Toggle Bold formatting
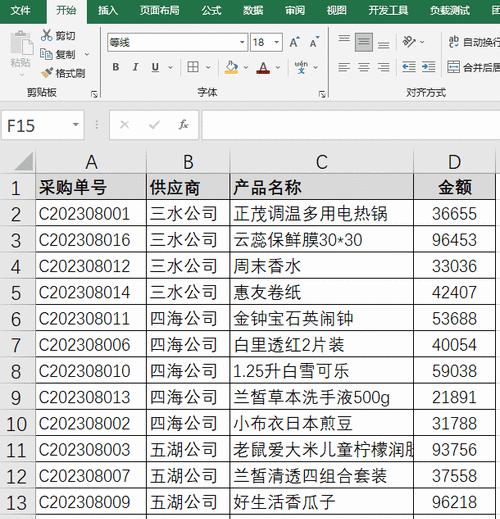This screenshot has height=519, width=500. [116, 67]
